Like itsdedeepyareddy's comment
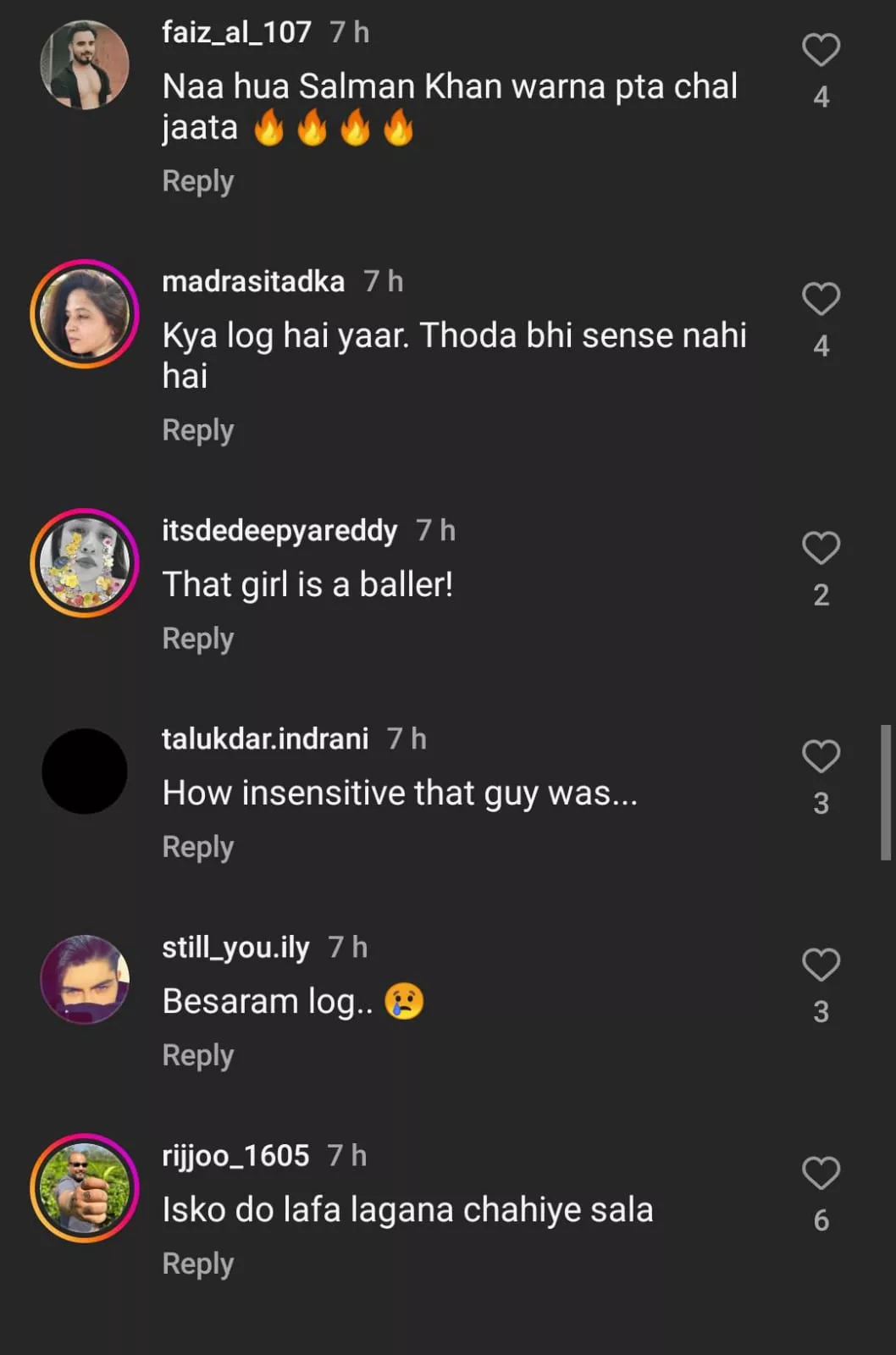Image resolution: width=896 pixels, height=1355 pixels. (821, 548)
